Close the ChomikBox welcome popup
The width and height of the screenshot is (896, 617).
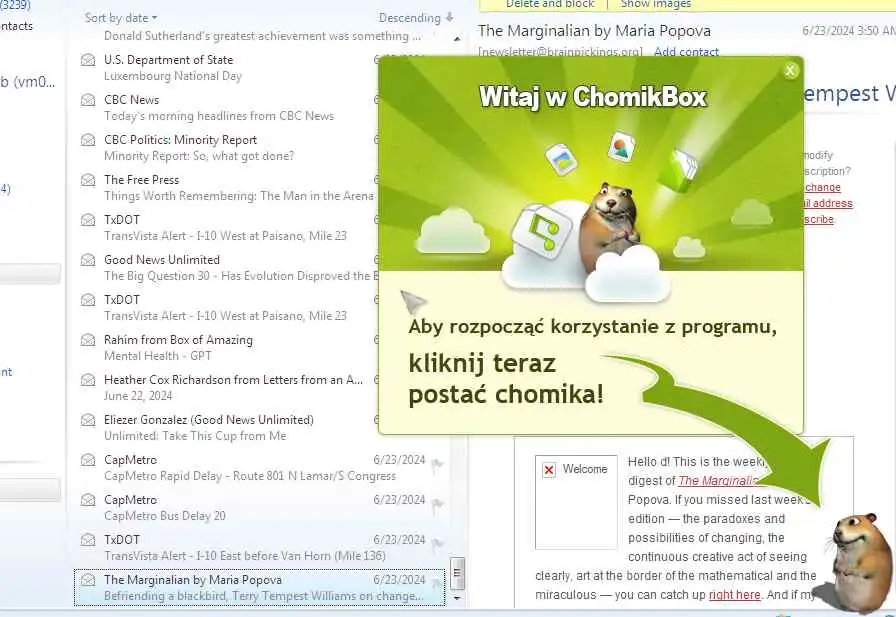[x=790, y=71]
